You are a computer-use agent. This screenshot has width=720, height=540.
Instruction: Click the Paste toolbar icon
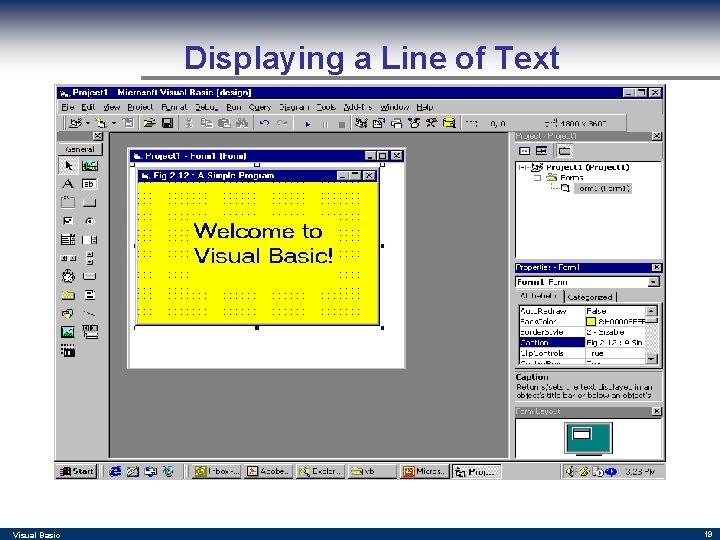coord(224,123)
